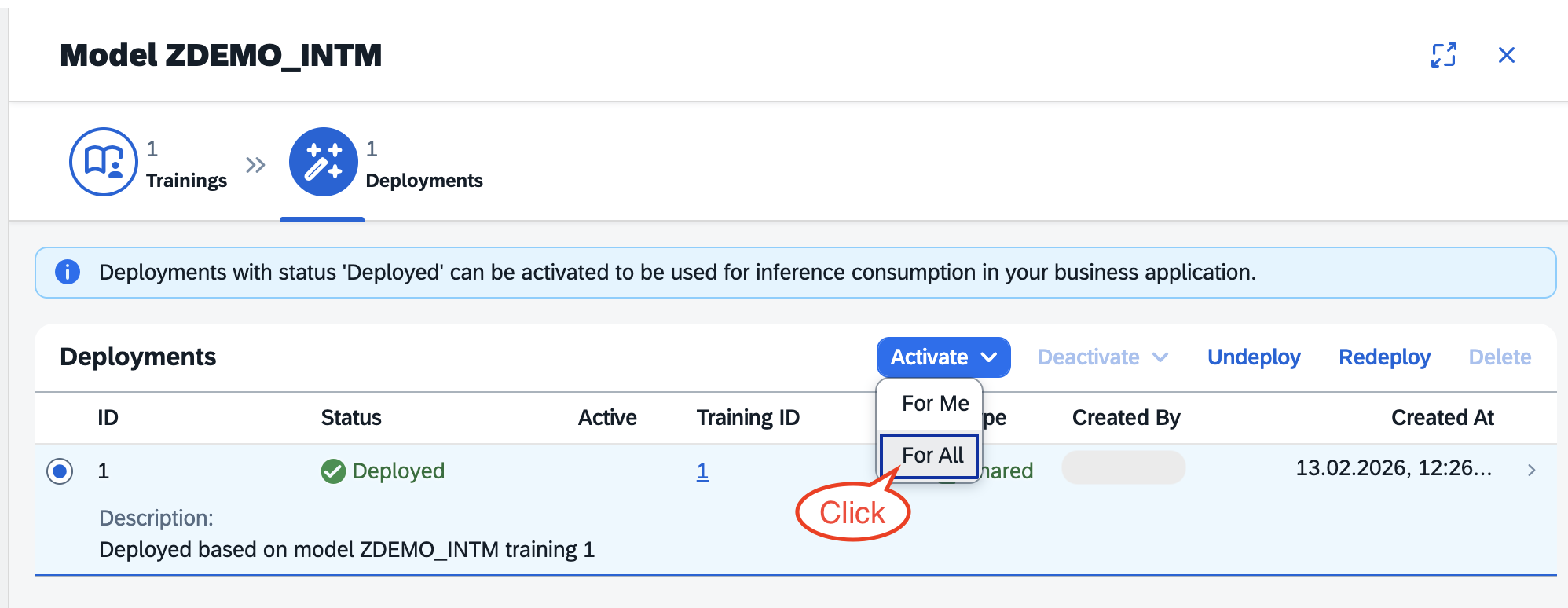The width and height of the screenshot is (1568, 608).
Task: Click the Created At column header
Action: click(x=1442, y=418)
